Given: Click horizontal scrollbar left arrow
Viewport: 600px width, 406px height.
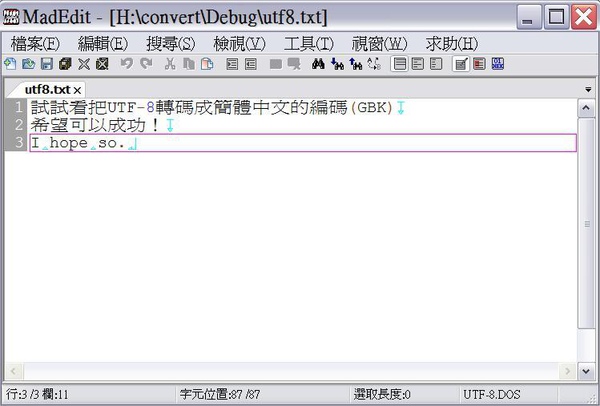Looking at the screenshot, I should point(14,371).
